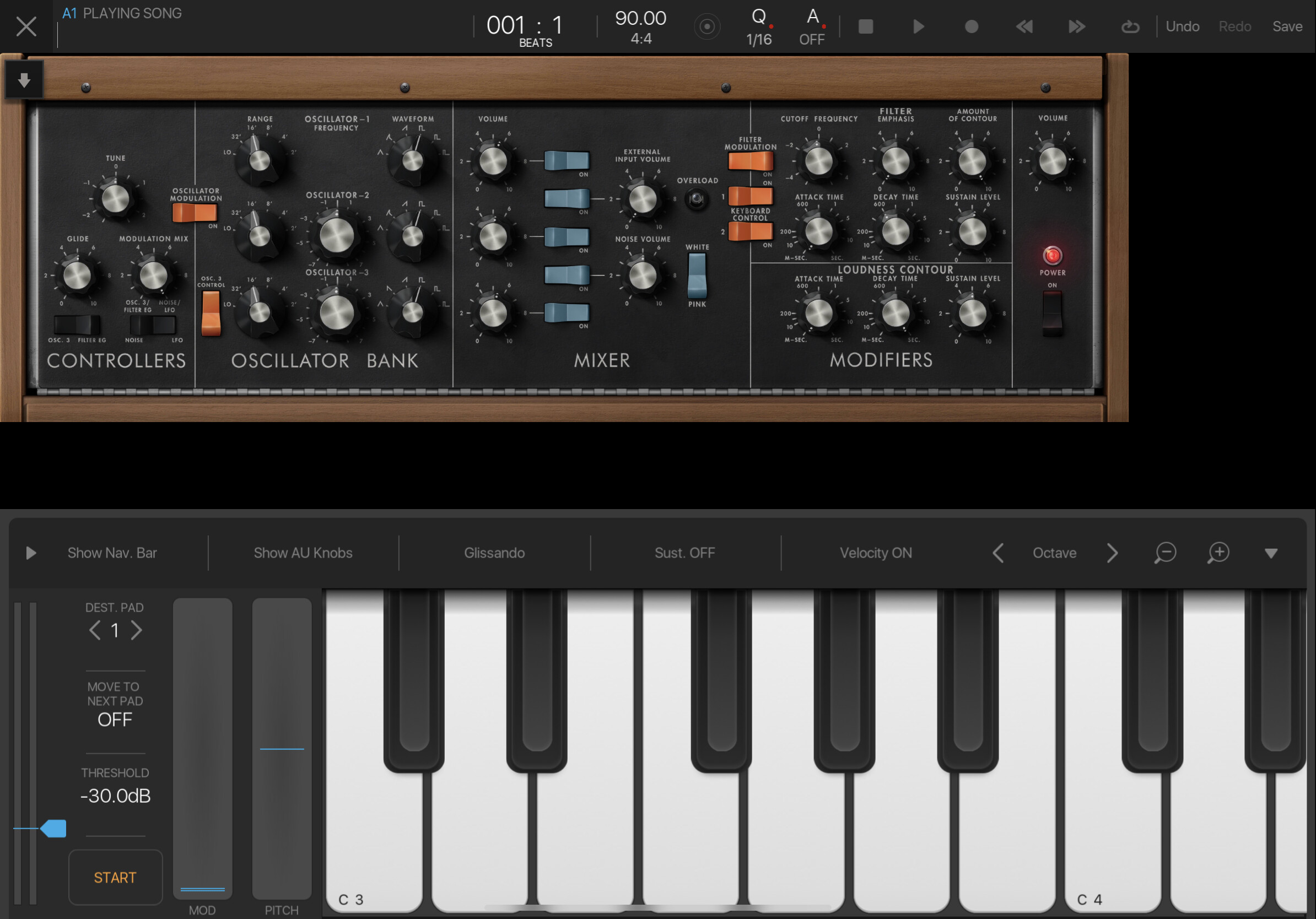Toggle the Oscillator Modulation orange switch
Screen dimensions: 1316x919
(x=195, y=213)
